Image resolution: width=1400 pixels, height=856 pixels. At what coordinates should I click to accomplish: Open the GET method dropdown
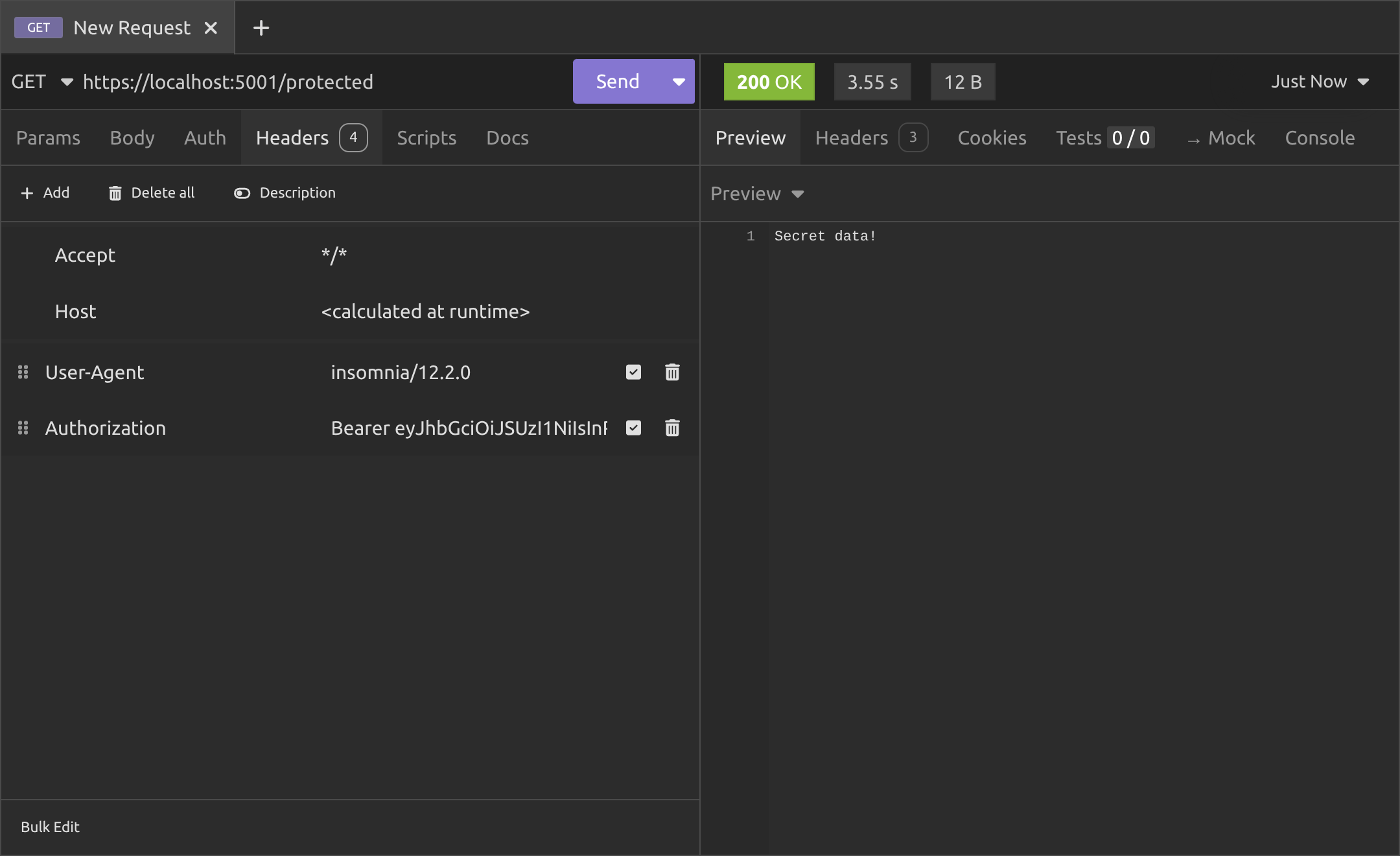tap(41, 82)
